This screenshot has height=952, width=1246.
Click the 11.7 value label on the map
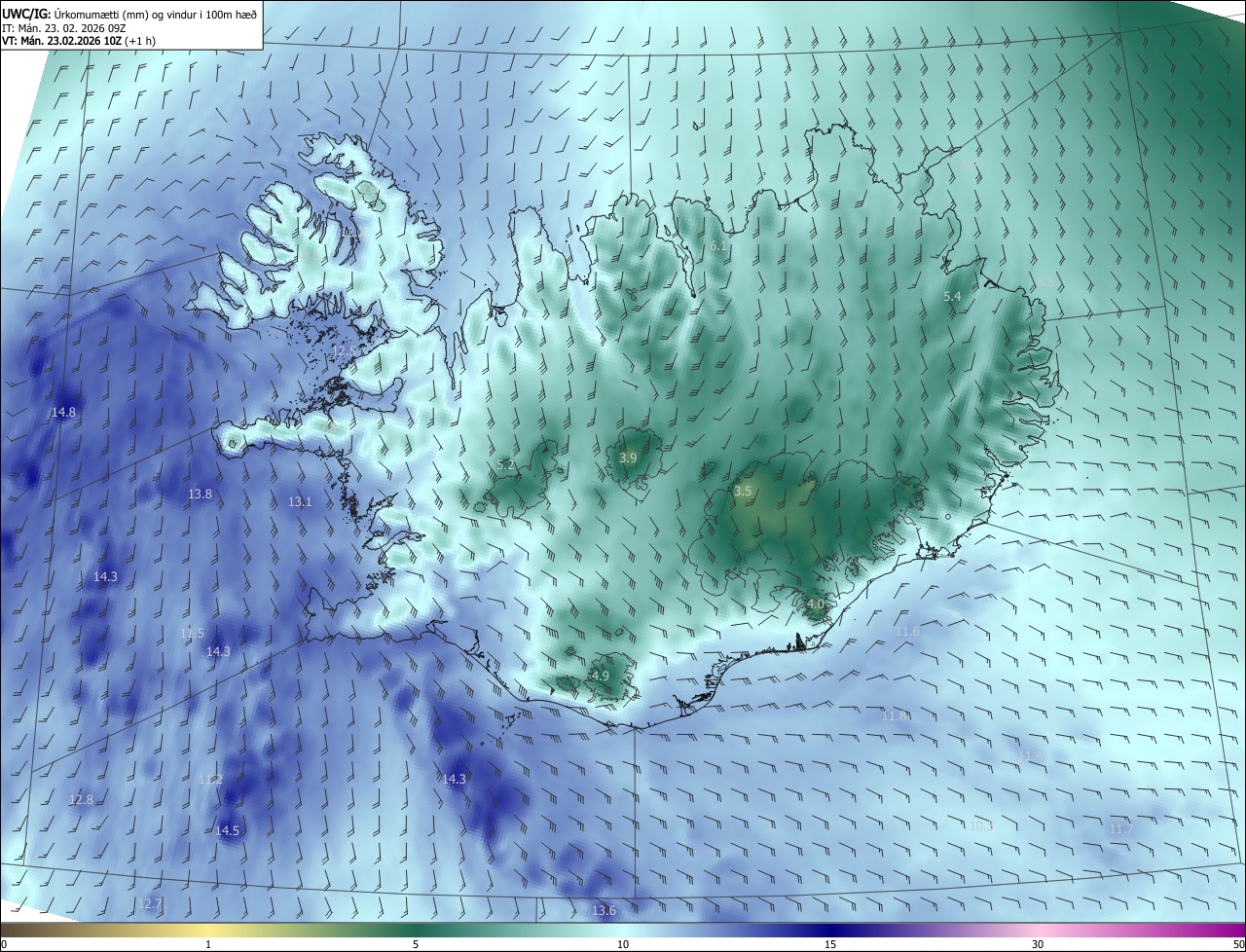1120,828
